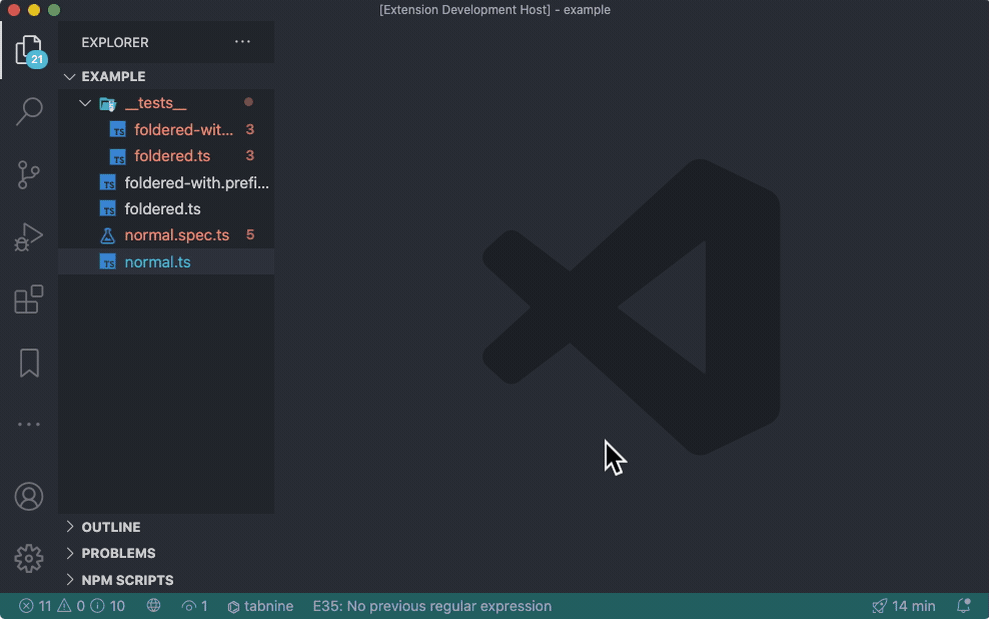Open the Extensions view
The width and height of the screenshot is (989, 619).
[x=29, y=299]
